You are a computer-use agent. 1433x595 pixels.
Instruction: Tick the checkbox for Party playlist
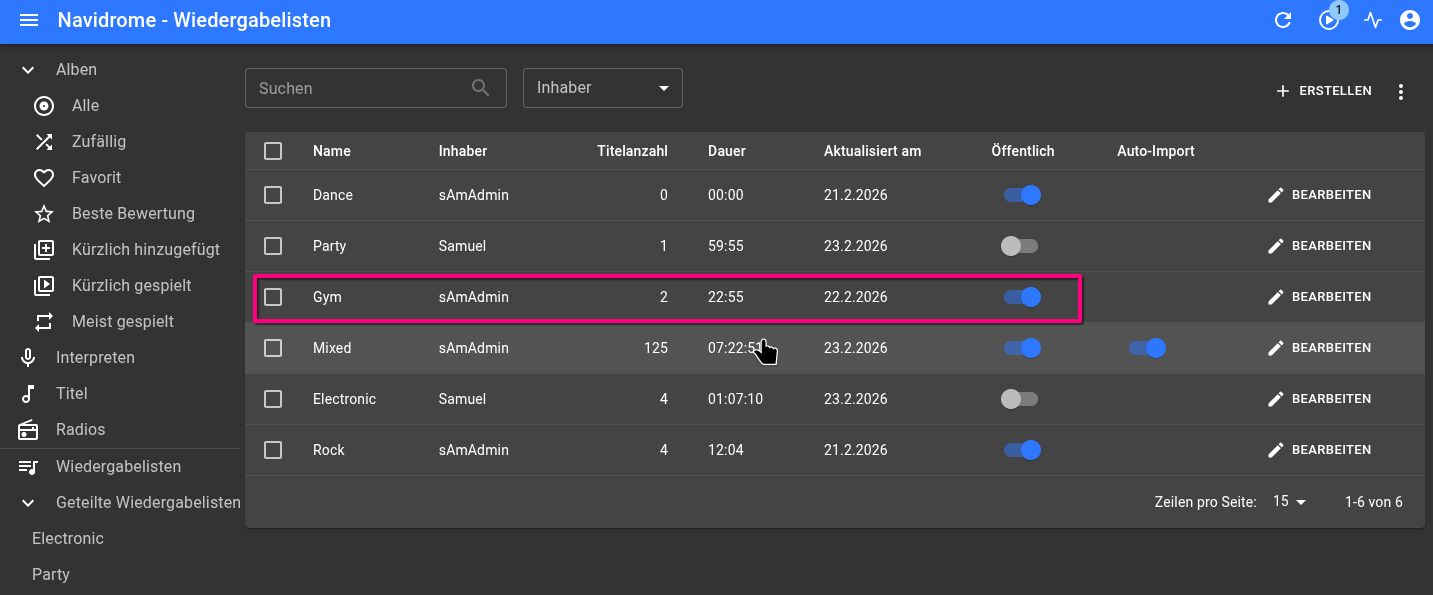273,246
